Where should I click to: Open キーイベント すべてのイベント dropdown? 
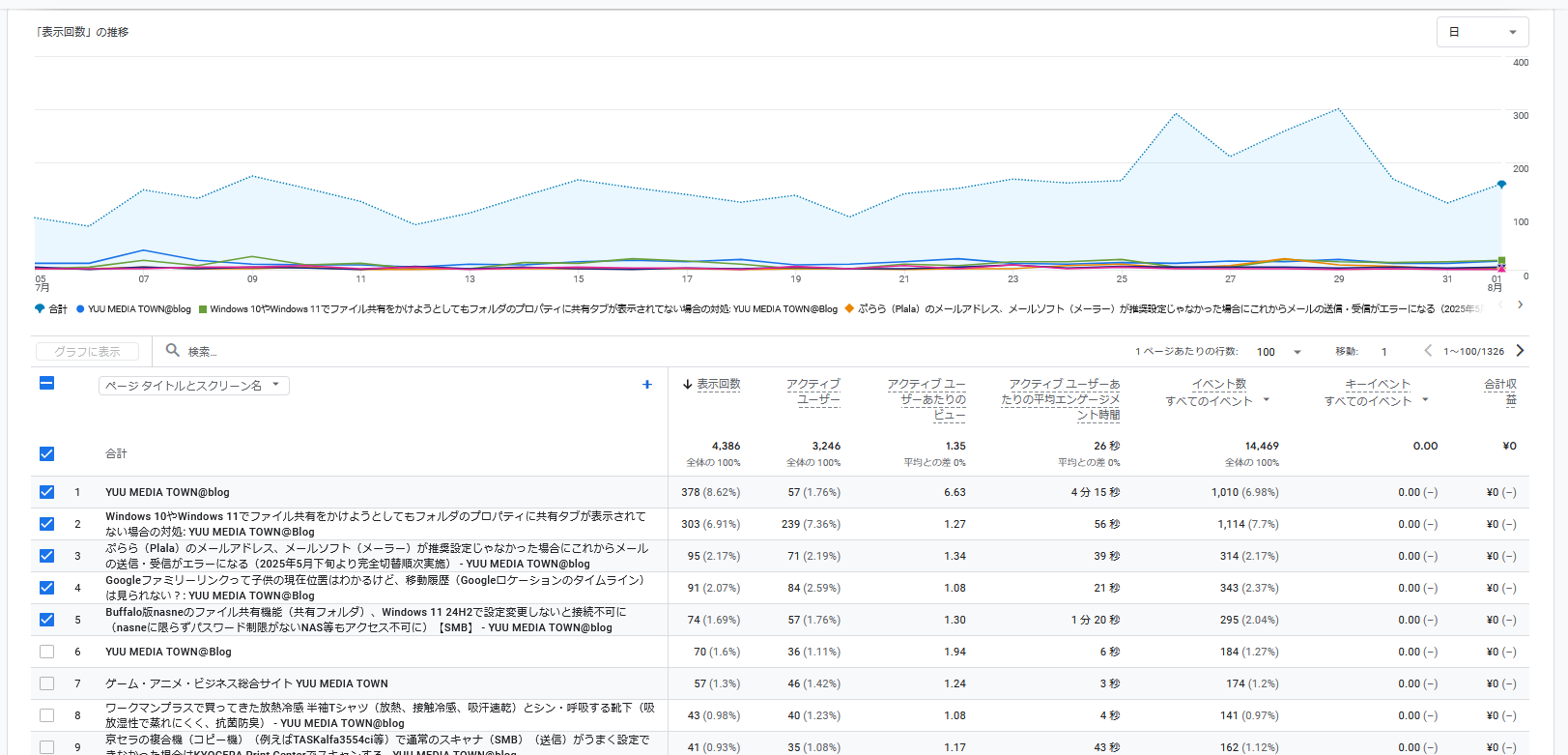coord(1377,401)
